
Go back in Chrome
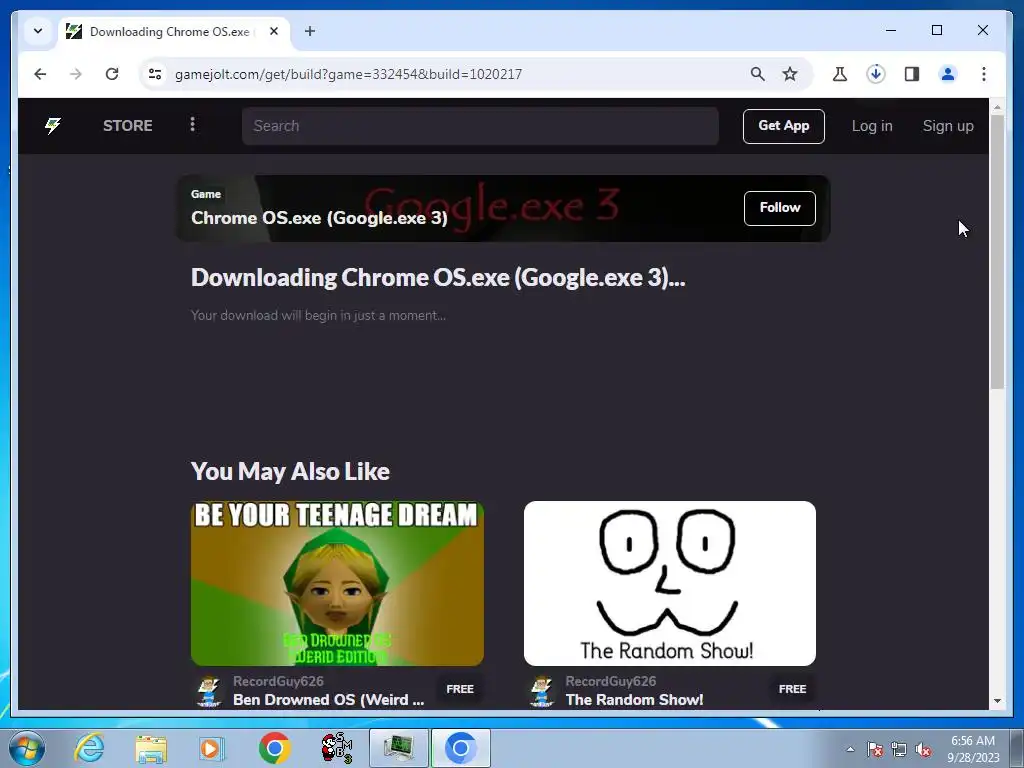coord(40,74)
